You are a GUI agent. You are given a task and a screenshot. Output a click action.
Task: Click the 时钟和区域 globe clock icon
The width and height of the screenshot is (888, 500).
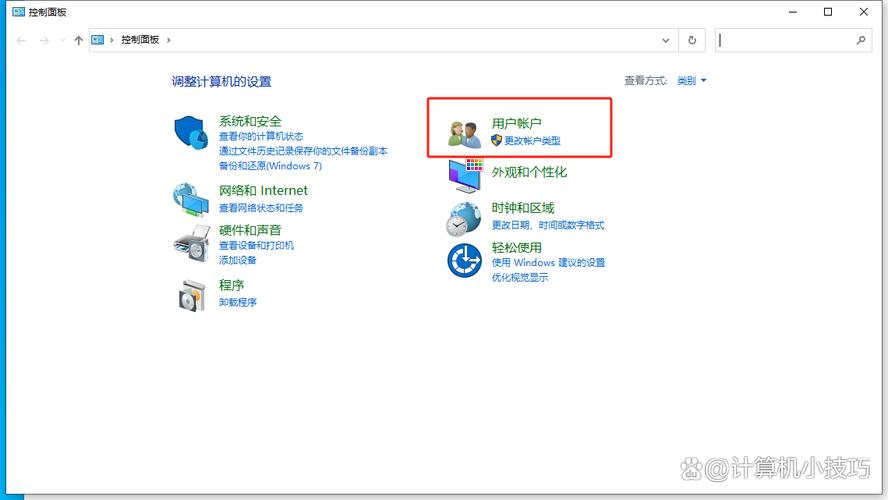pyautogui.click(x=464, y=217)
